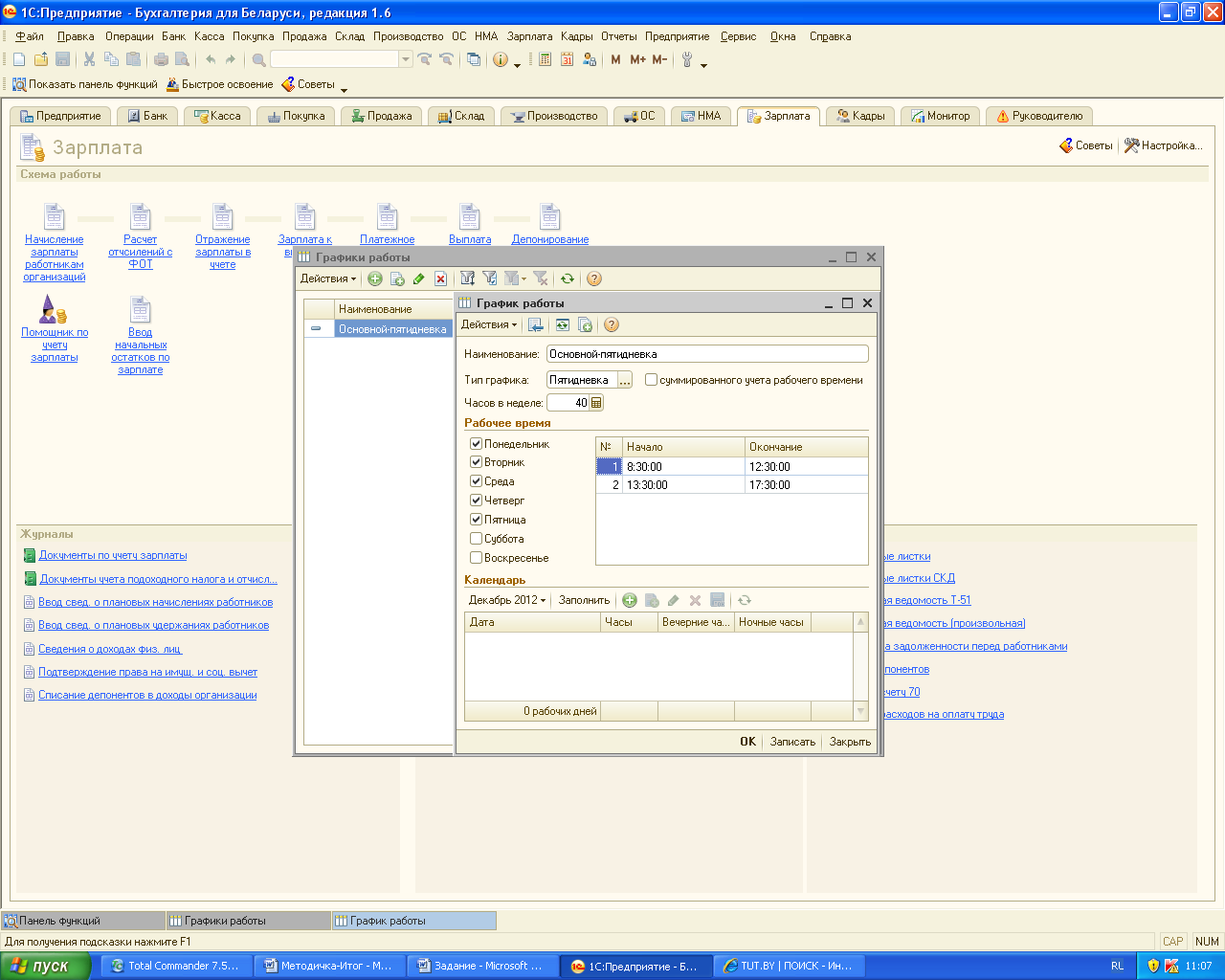Click OK in График работы dialog
The width and height of the screenshot is (1225, 980).
tap(747, 742)
